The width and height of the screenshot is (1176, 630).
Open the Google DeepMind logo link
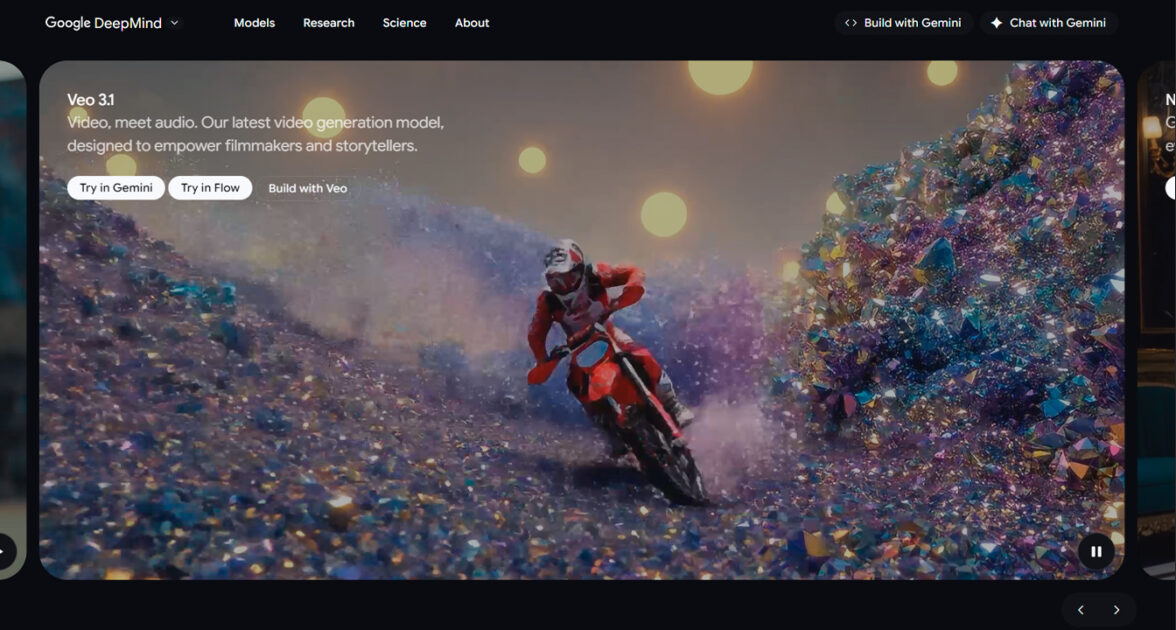pos(103,22)
